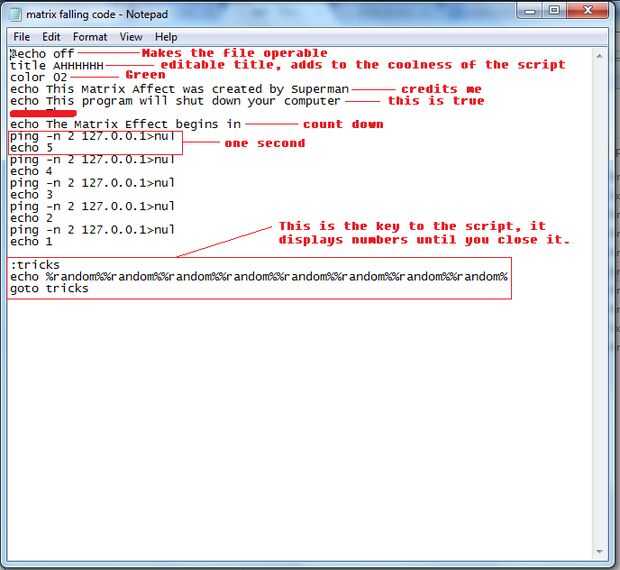Click line 'echo This Matrix Affect was created by Superman'
620x570 pixels.
(x=179, y=89)
